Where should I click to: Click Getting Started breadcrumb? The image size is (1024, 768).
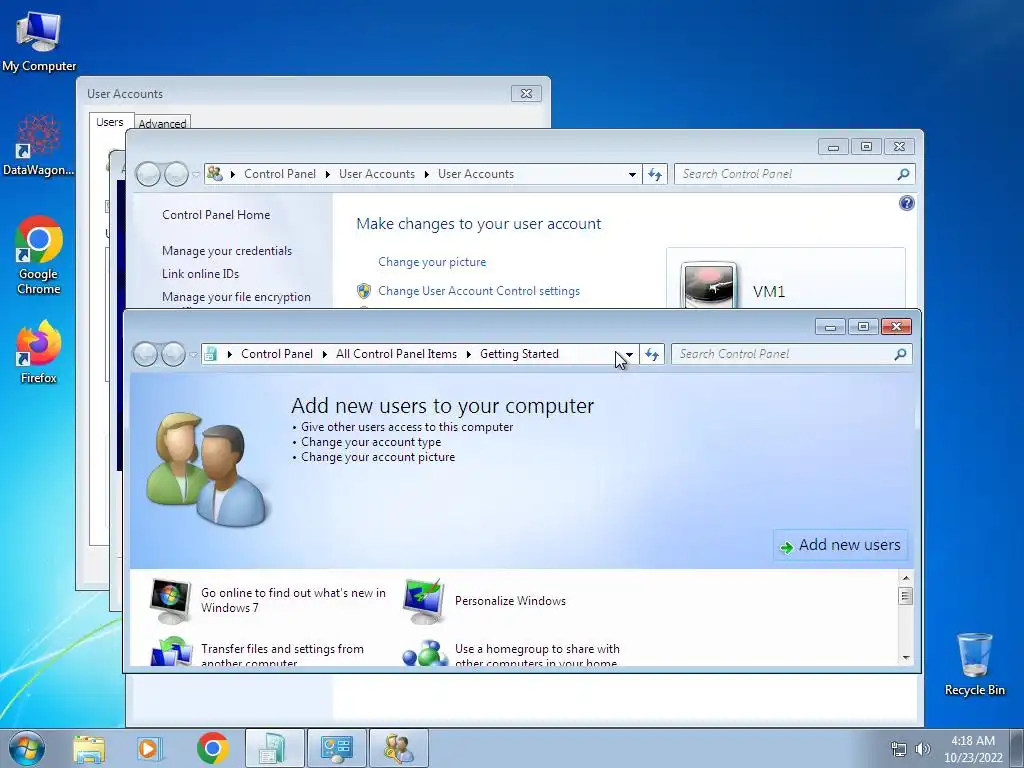coord(519,354)
